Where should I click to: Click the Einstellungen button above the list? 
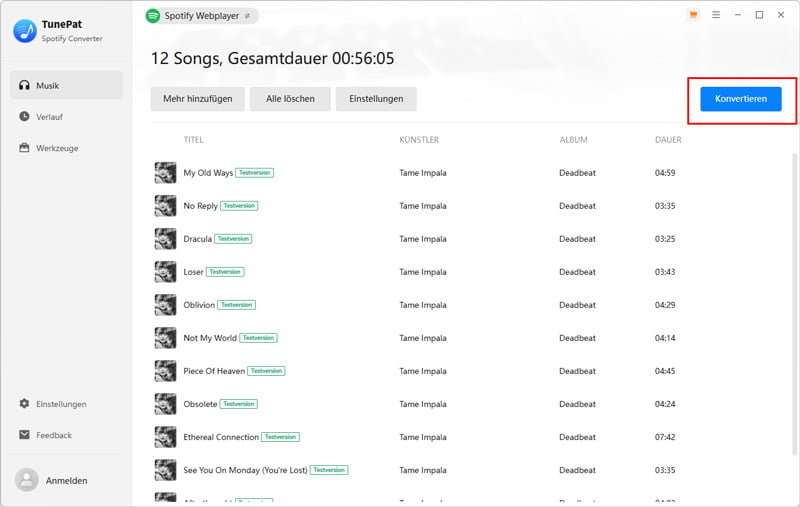[376, 99]
